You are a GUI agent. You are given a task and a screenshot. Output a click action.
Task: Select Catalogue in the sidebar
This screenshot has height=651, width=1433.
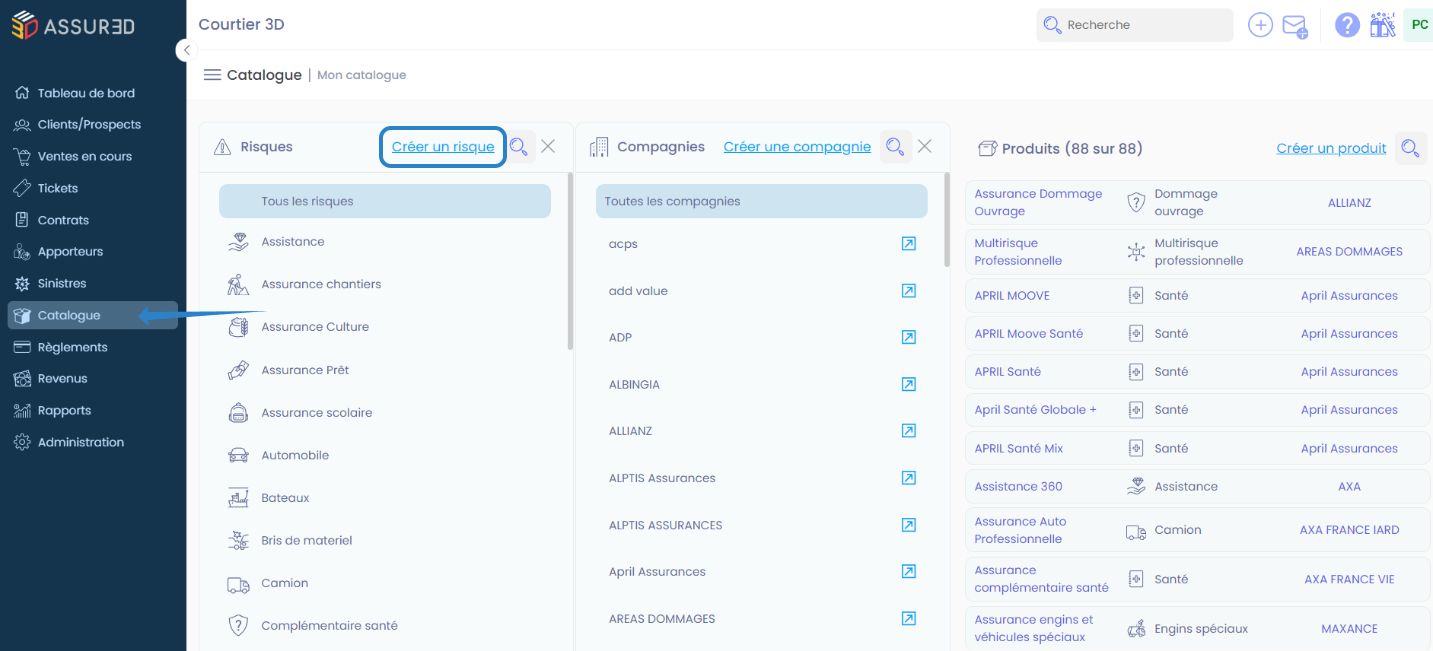[92, 315]
